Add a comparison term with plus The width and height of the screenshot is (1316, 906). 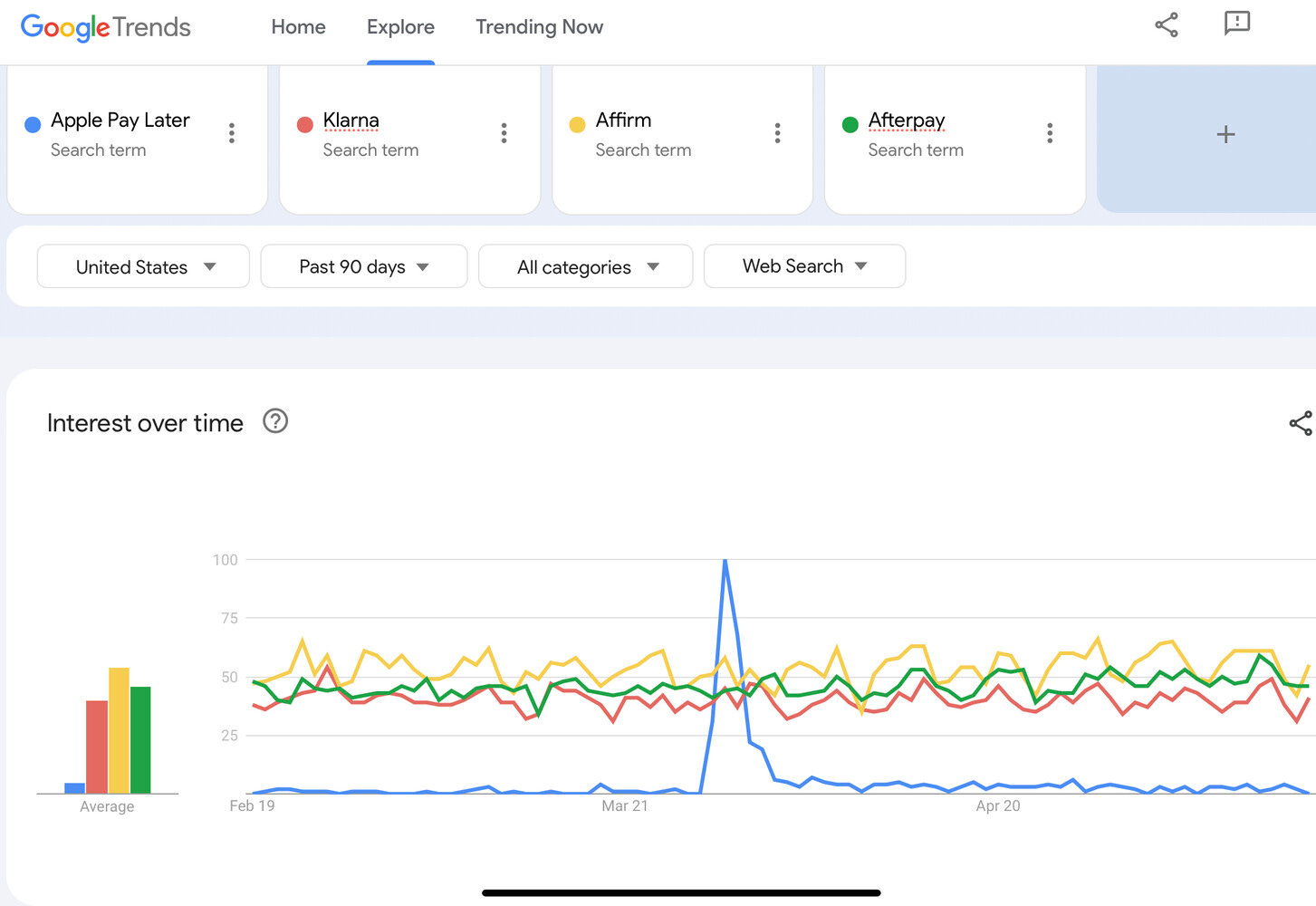(x=1225, y=134)
